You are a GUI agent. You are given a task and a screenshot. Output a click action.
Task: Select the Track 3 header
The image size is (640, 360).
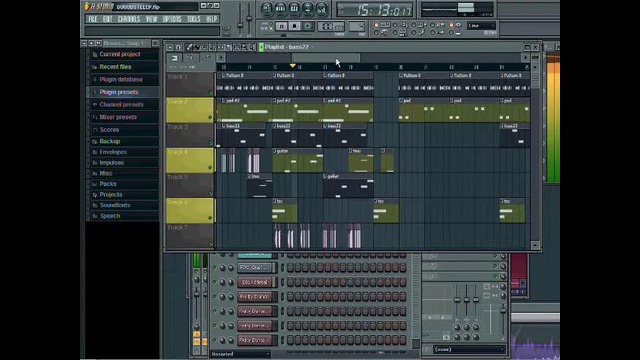pyautogui.click(x=190, y=135)
